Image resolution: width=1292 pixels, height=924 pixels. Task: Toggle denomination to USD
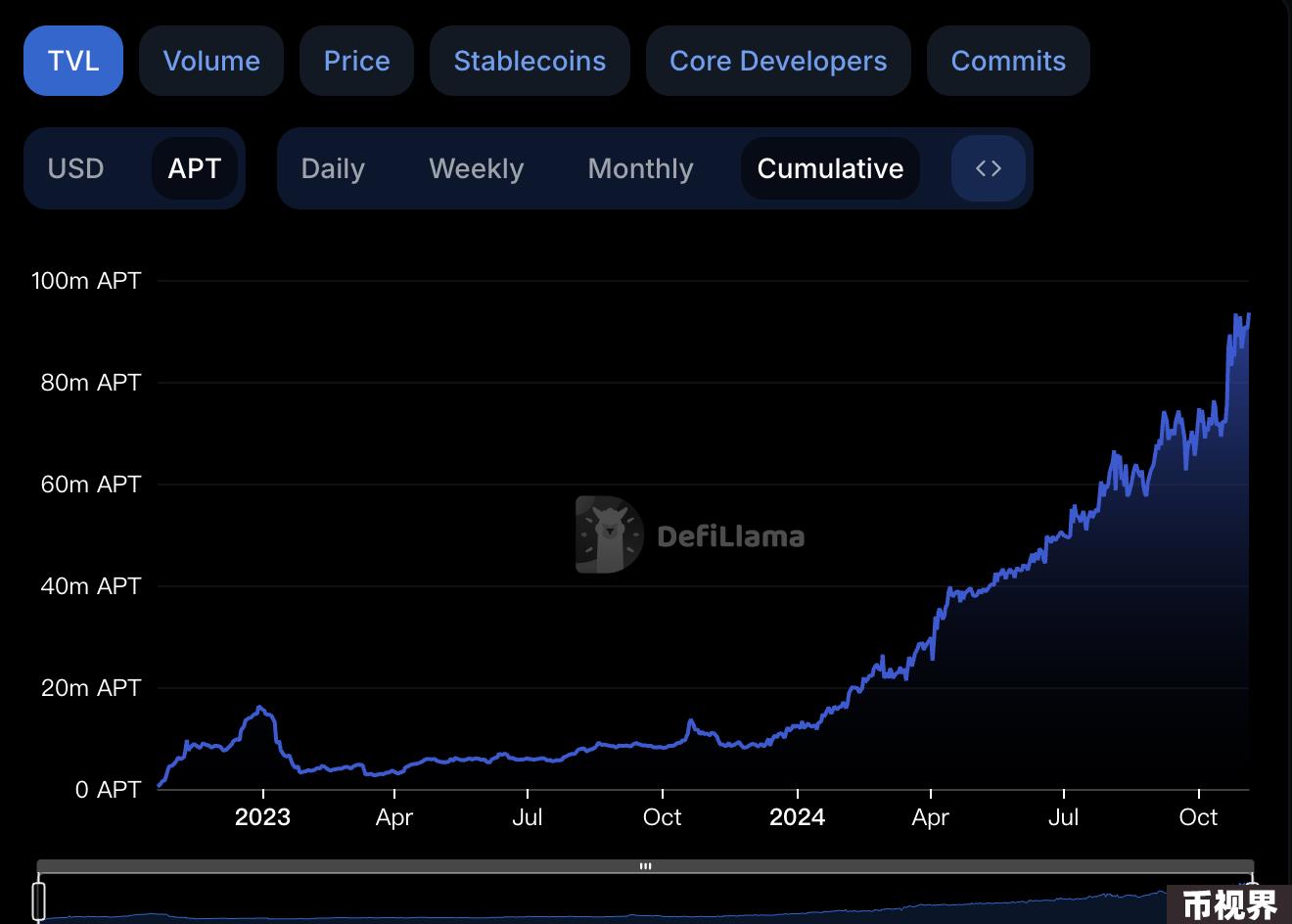point(75,168)
